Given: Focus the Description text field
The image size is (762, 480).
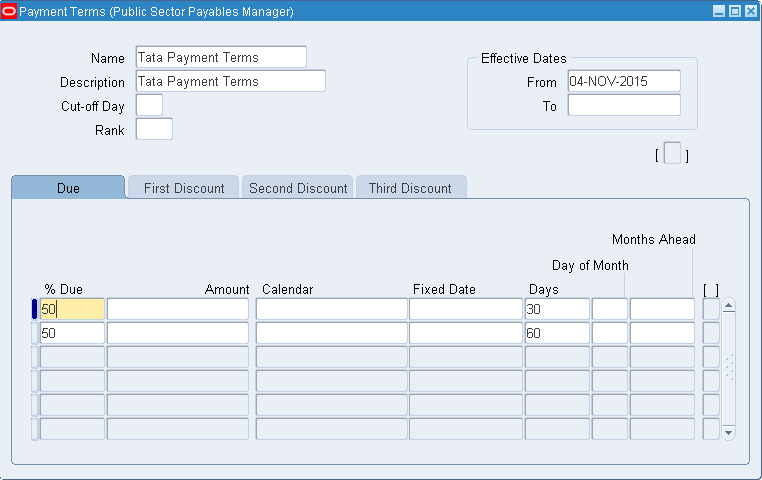Looking at the screenshot, I should (230, 81).
